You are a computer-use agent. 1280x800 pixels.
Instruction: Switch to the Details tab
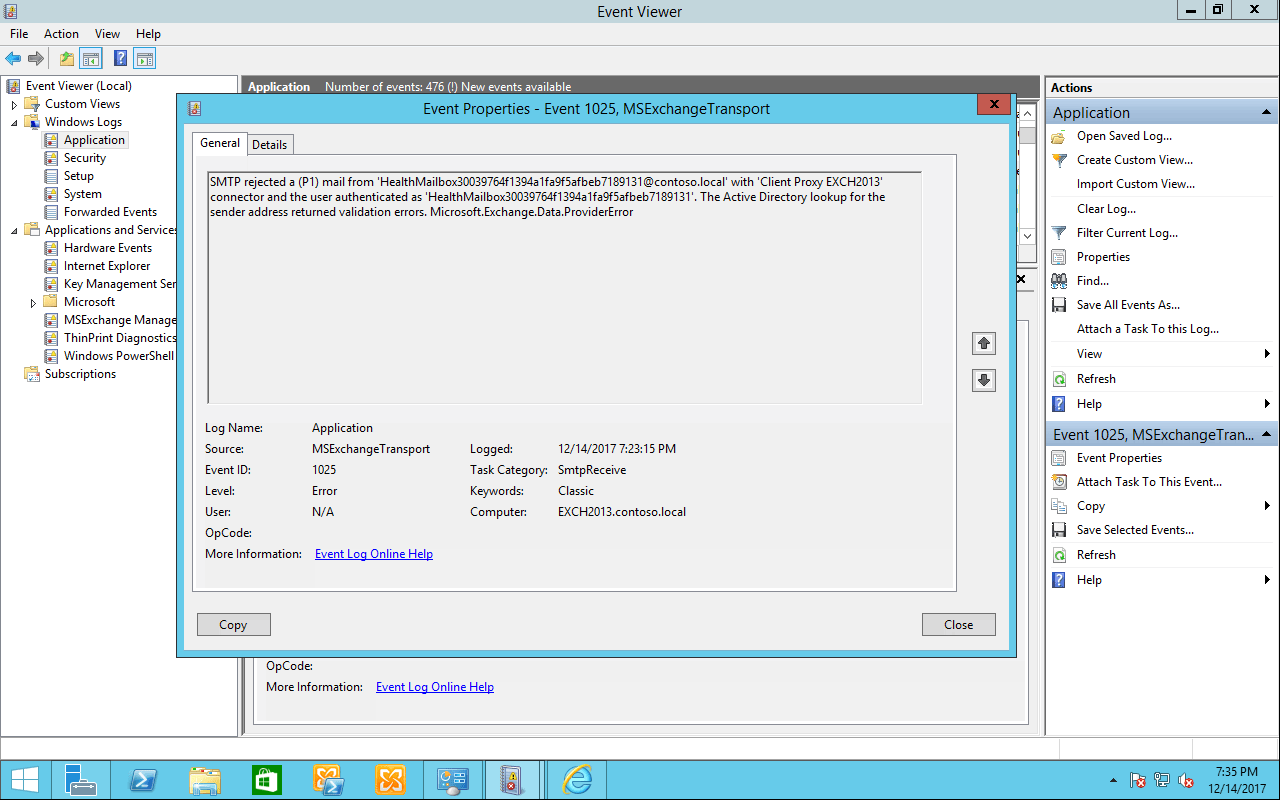(x=269, y=145)
